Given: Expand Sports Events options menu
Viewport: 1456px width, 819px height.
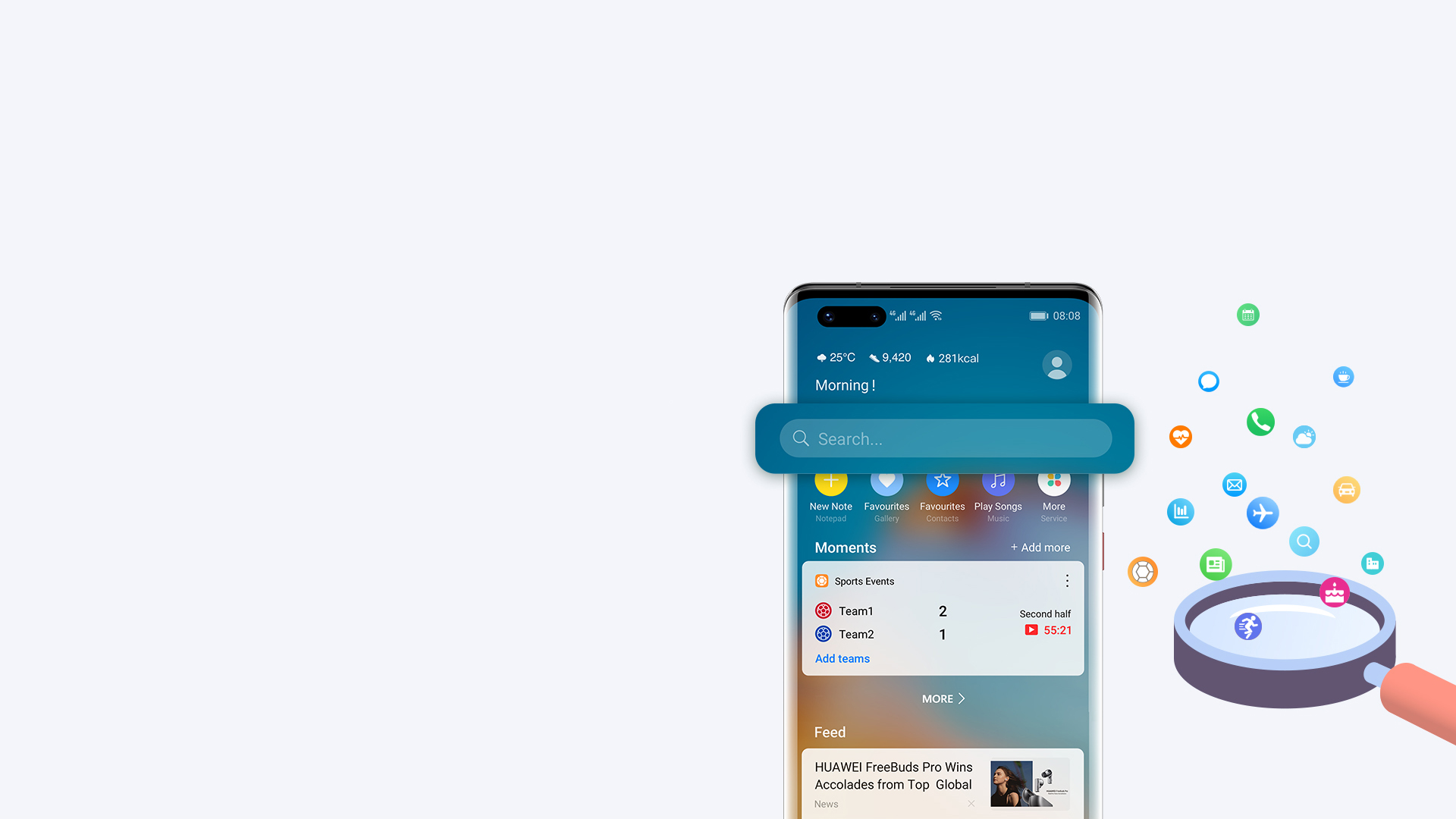Looking at the screenshot, I should point(1068,580).
